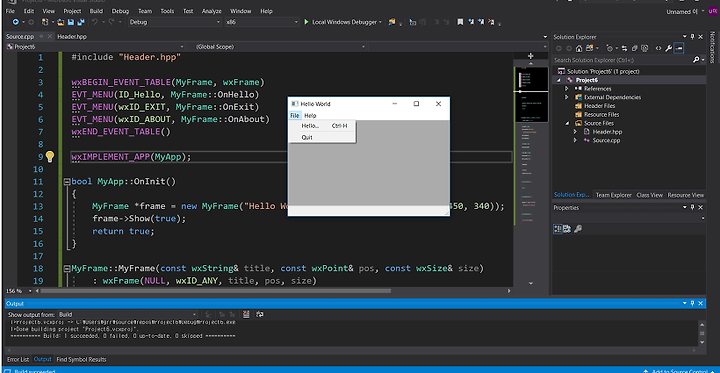Collapse the MyApp::OnInit function block

pos(67,181)
